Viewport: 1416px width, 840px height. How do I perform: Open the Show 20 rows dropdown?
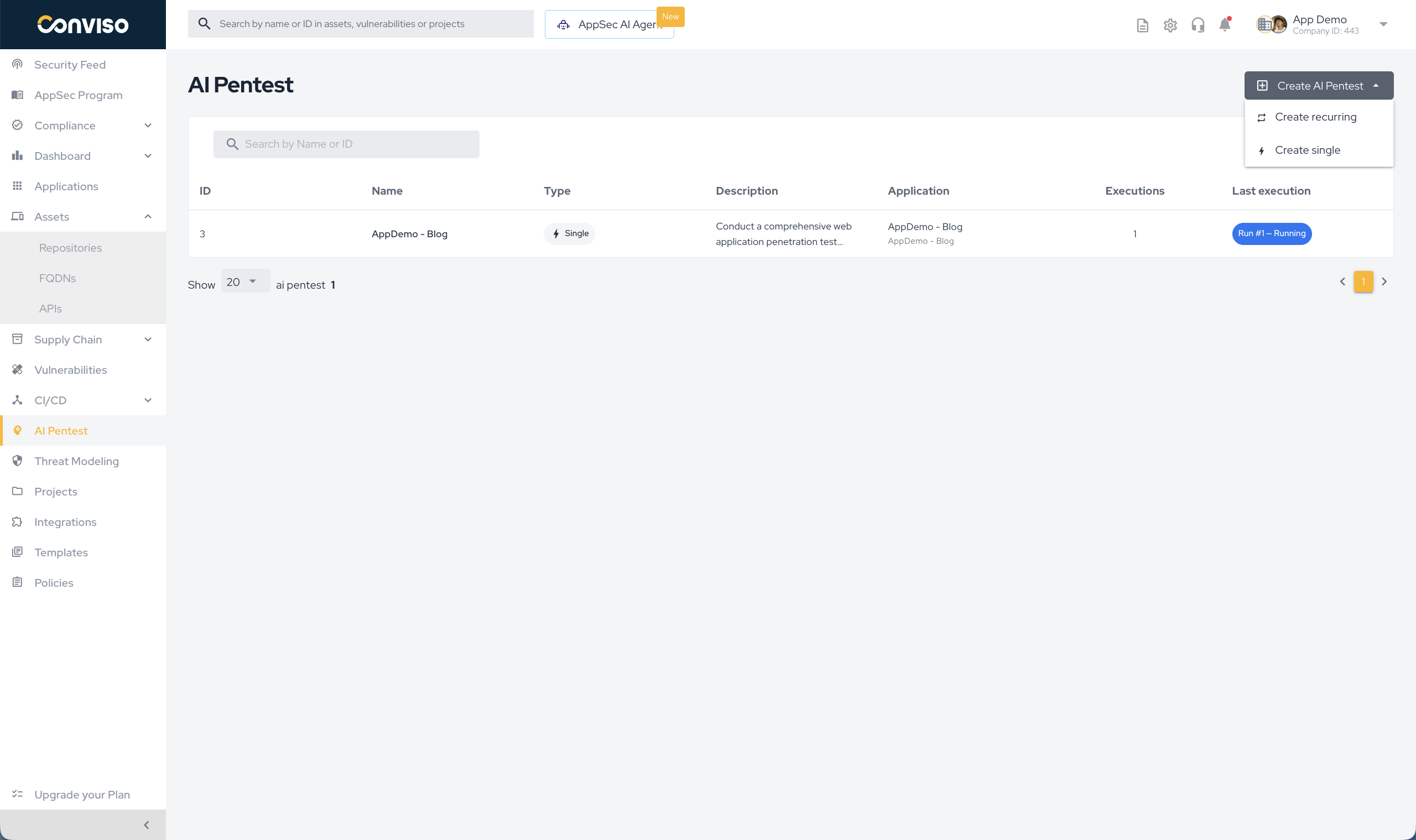(245, 281)
